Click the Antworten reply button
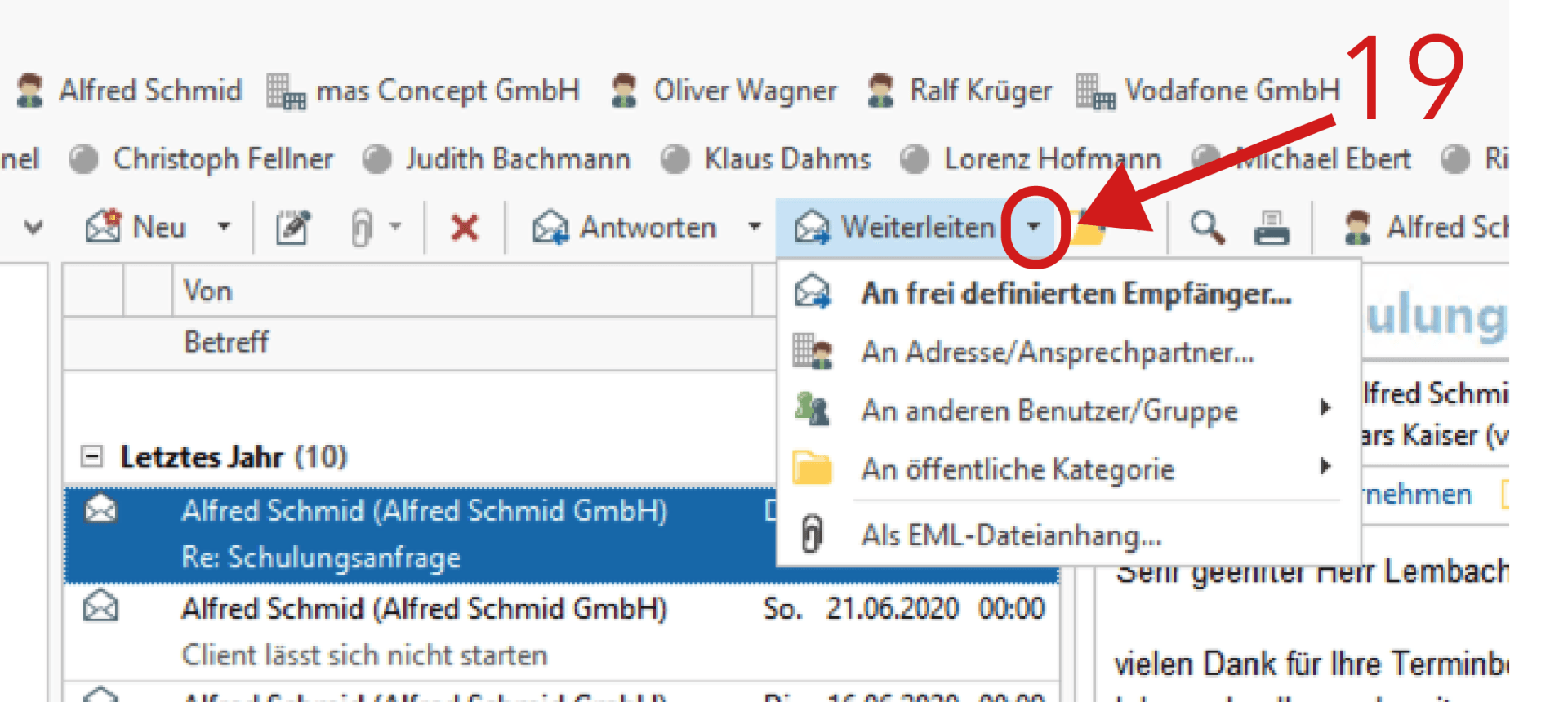Viewport: 1568px width, 702px height. [x=625, y=227]
